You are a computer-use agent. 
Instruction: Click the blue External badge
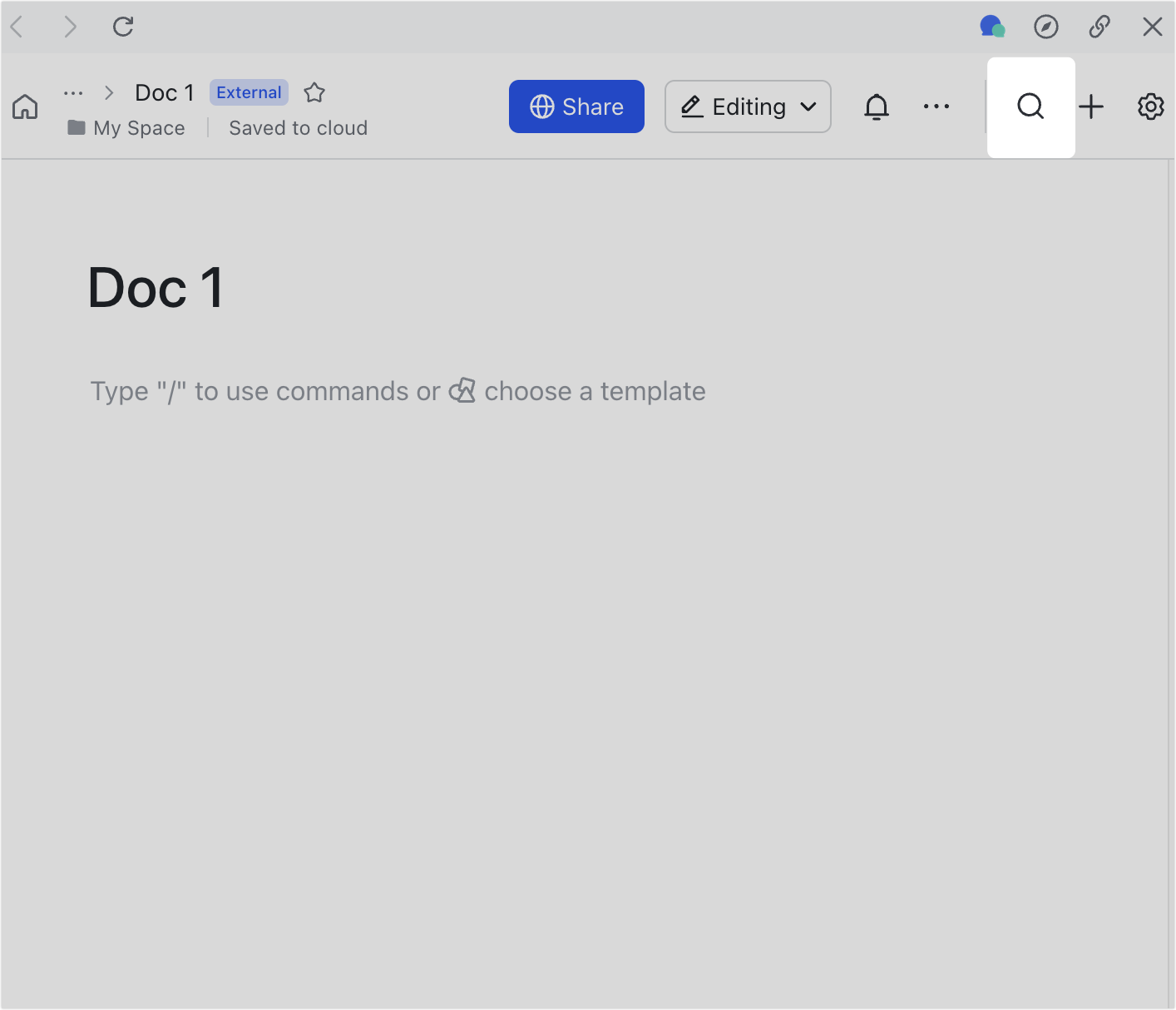(249, 92)
